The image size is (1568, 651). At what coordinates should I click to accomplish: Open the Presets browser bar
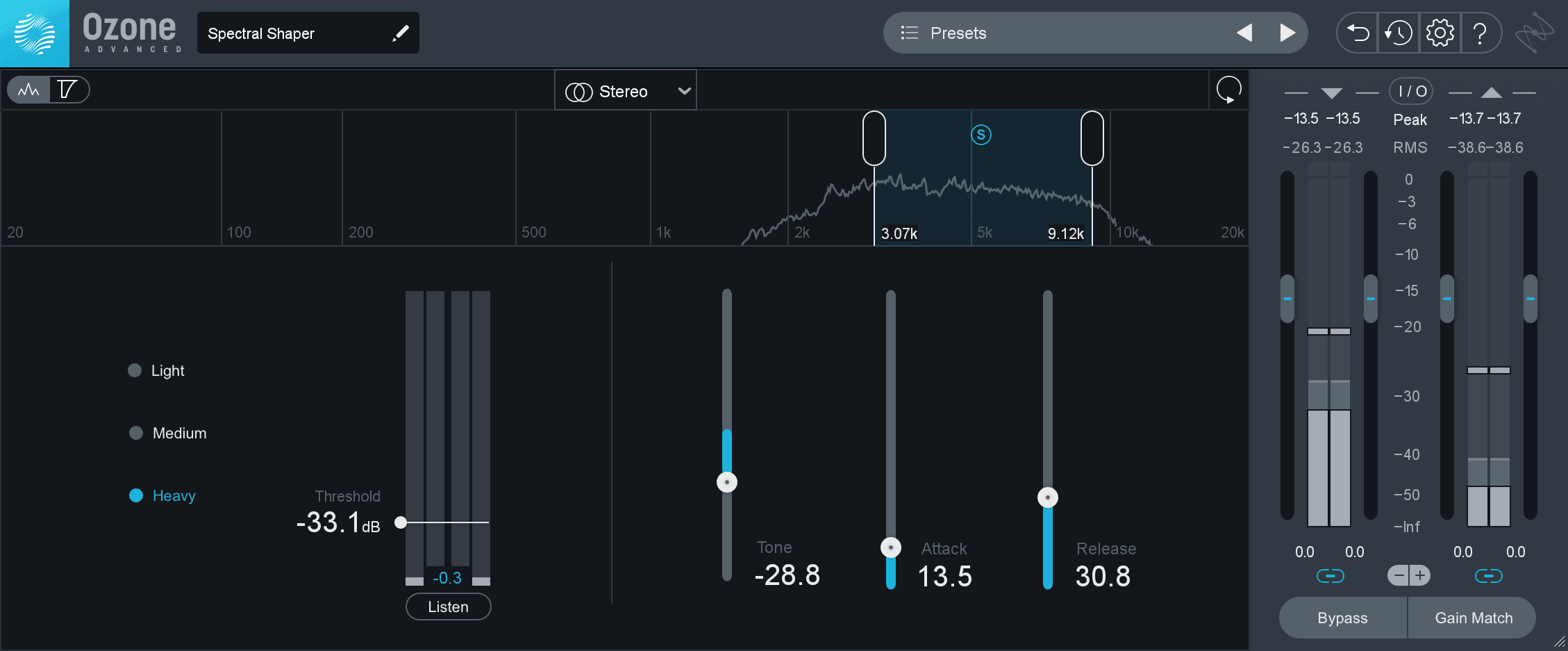1095,33
